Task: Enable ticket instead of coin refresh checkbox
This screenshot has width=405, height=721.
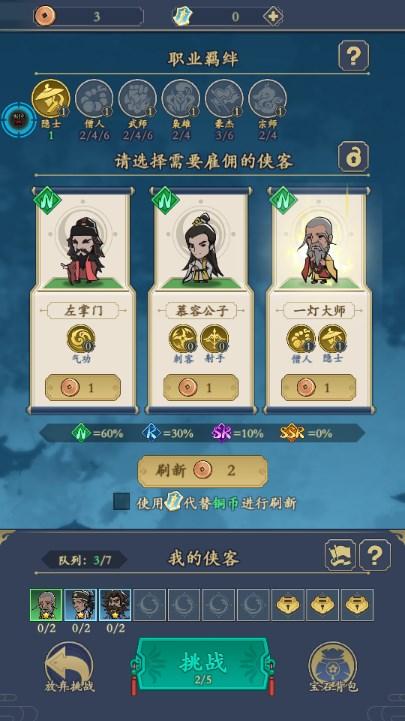Action: [121, 502]
